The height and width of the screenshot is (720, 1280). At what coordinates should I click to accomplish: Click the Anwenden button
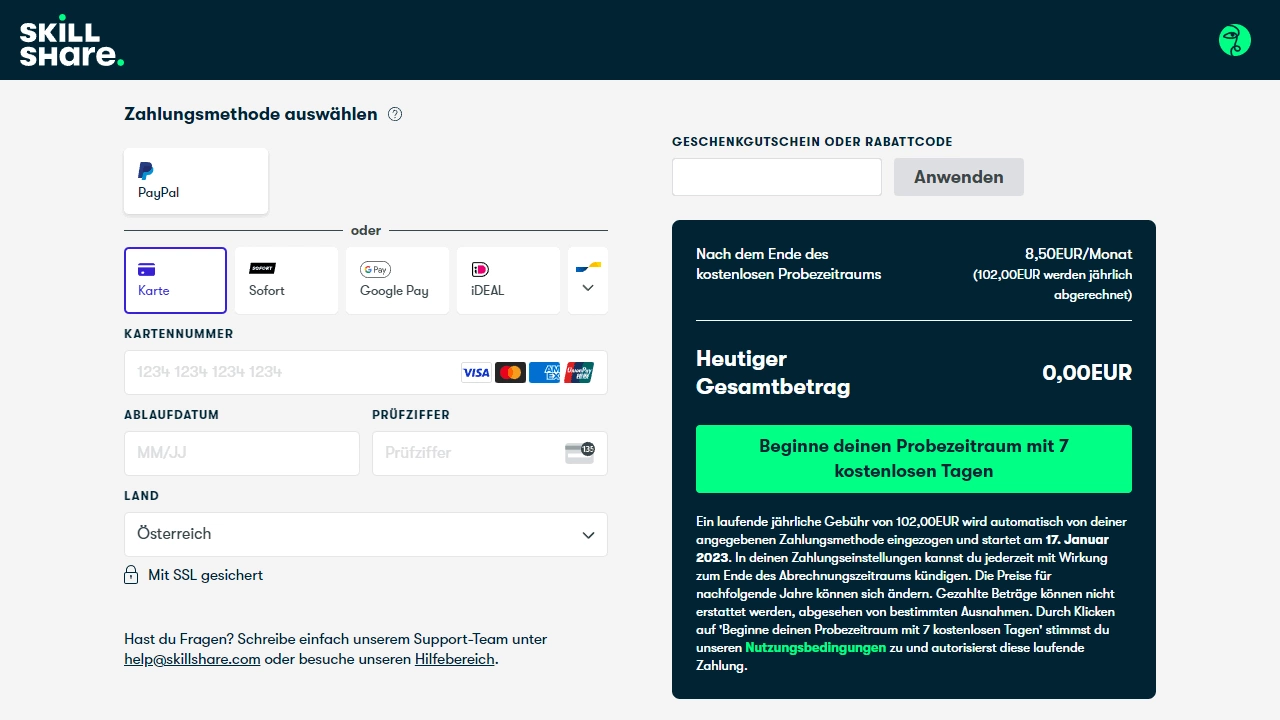[959, 177]
